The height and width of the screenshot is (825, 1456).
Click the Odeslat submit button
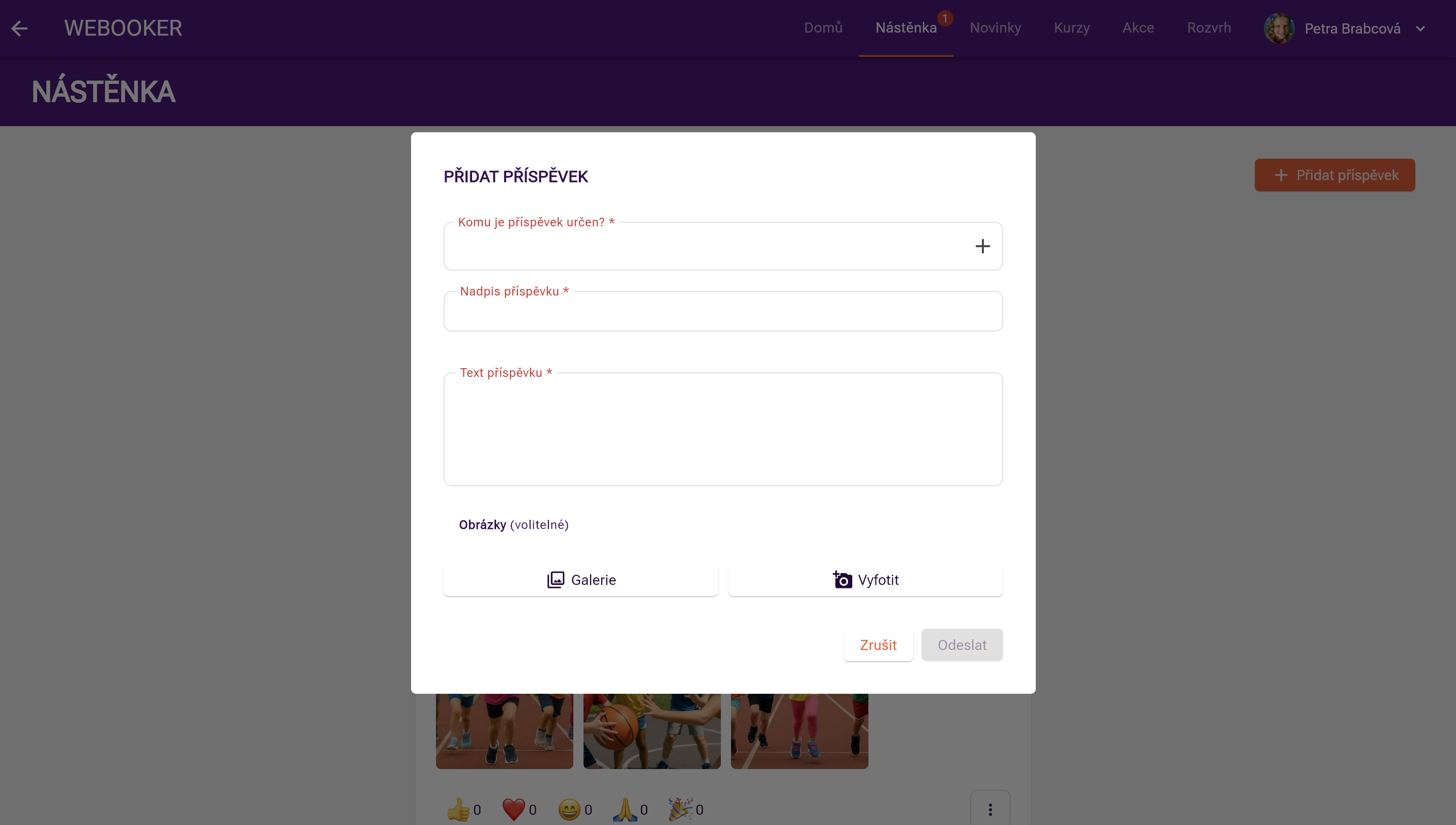coord(962,645)
